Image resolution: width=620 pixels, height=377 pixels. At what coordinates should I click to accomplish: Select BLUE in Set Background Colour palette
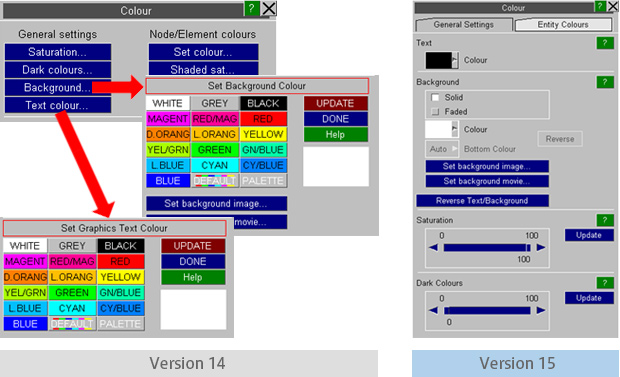[168, 181]
